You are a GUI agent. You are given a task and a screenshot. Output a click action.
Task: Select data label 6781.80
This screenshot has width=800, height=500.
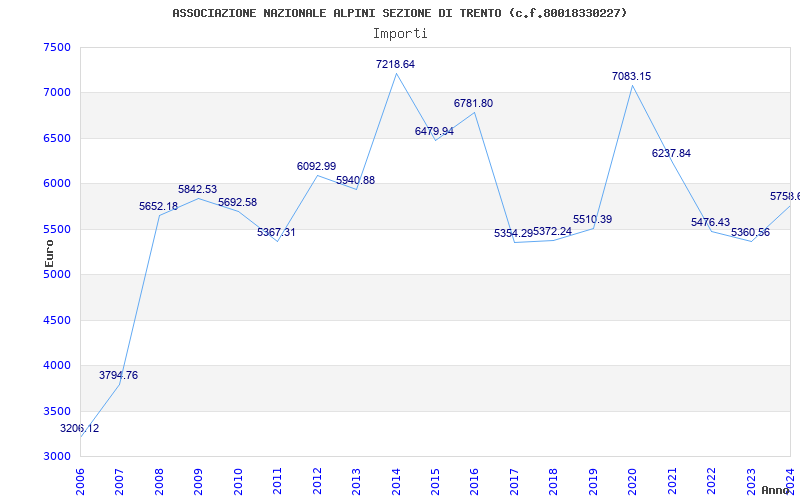coord(473,104)
